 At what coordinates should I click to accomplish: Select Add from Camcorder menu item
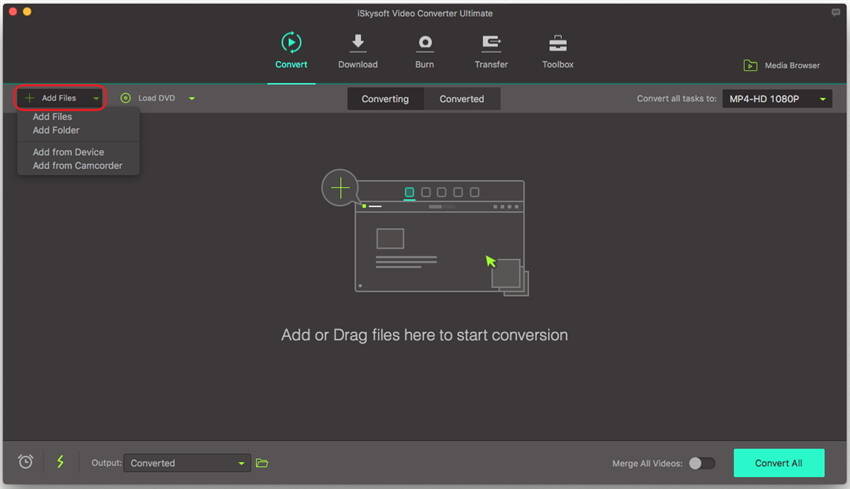(77, 166)
